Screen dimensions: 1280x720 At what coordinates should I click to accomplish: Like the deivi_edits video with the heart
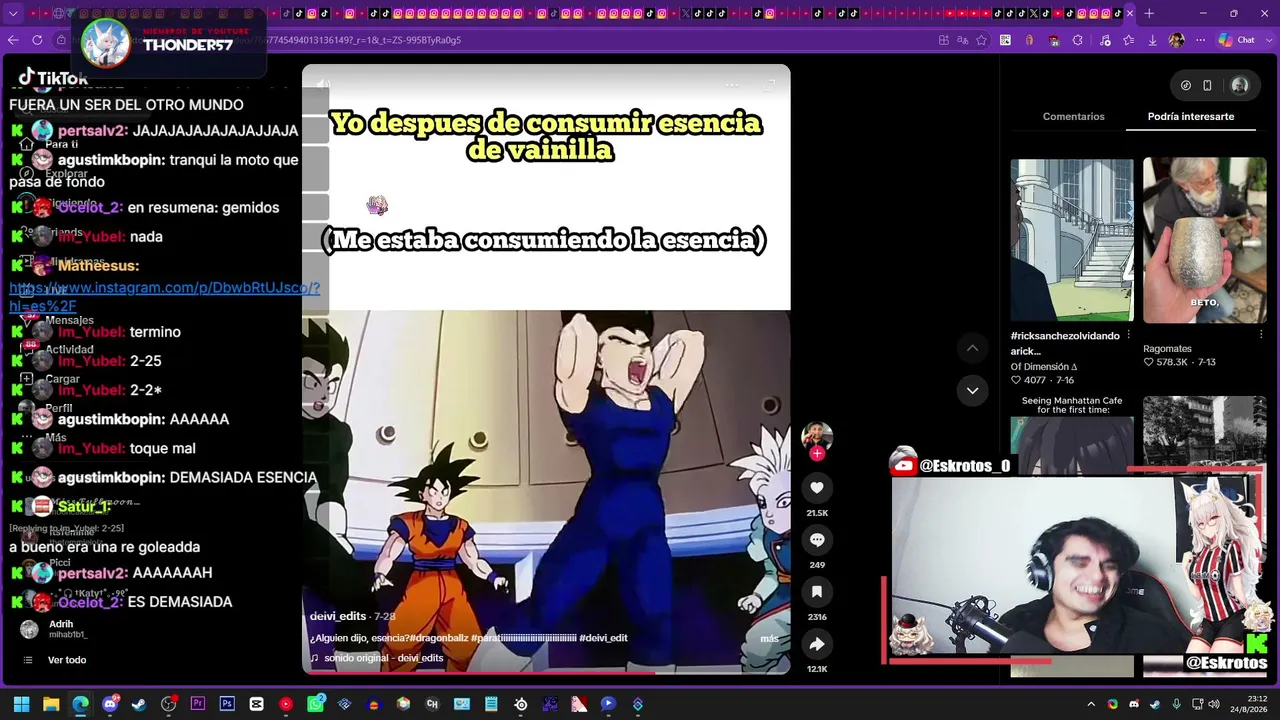(817, 488)
